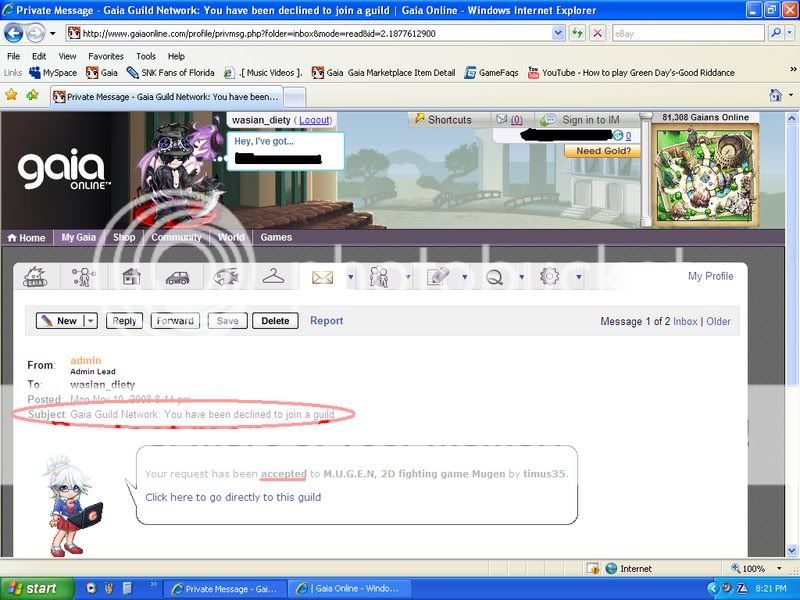Open the Gaia house icon in the toolbar

tap(129, 276)
